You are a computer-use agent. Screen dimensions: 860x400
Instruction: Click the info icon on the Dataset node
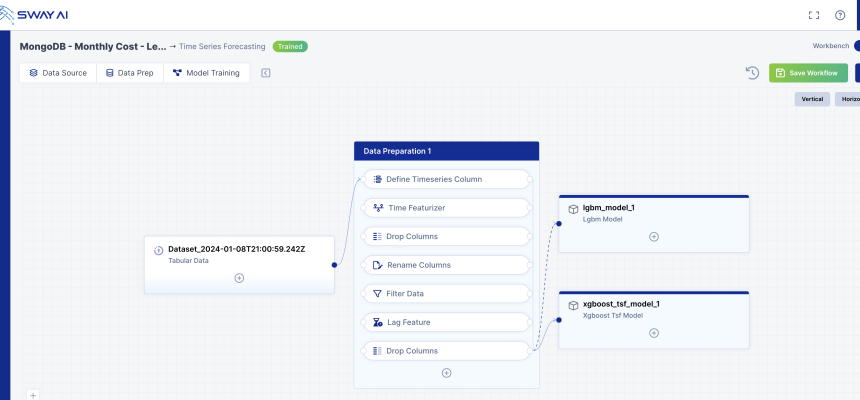pyautogui.click(x=159, y=250)
